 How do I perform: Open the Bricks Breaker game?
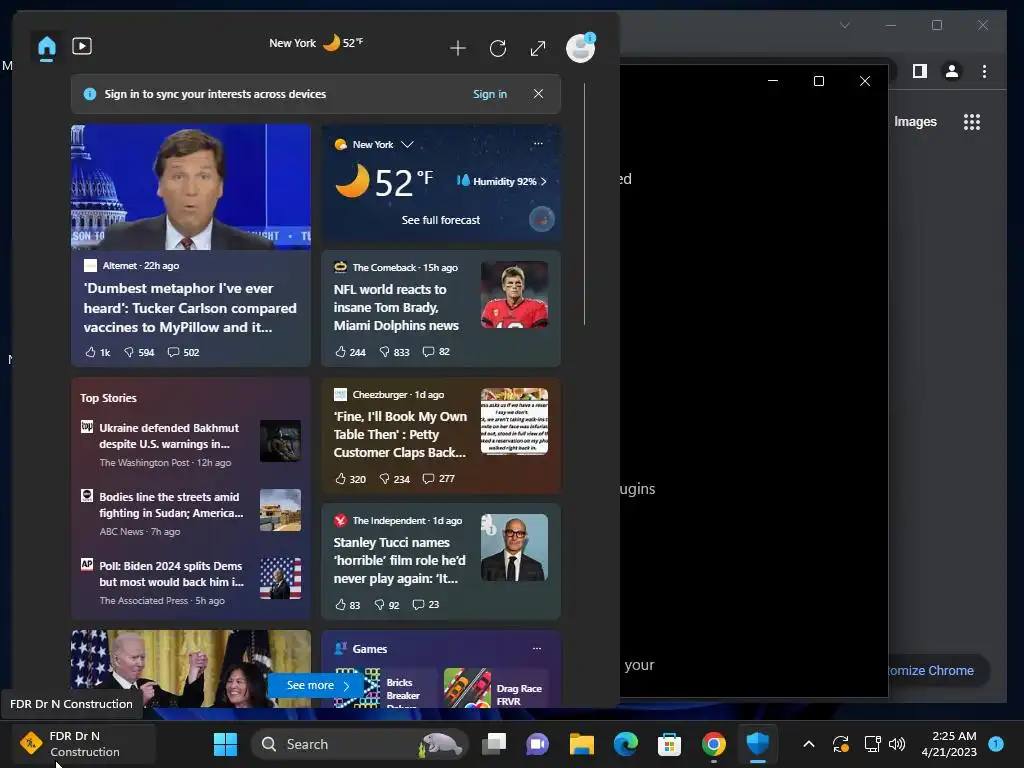(386, 688)
